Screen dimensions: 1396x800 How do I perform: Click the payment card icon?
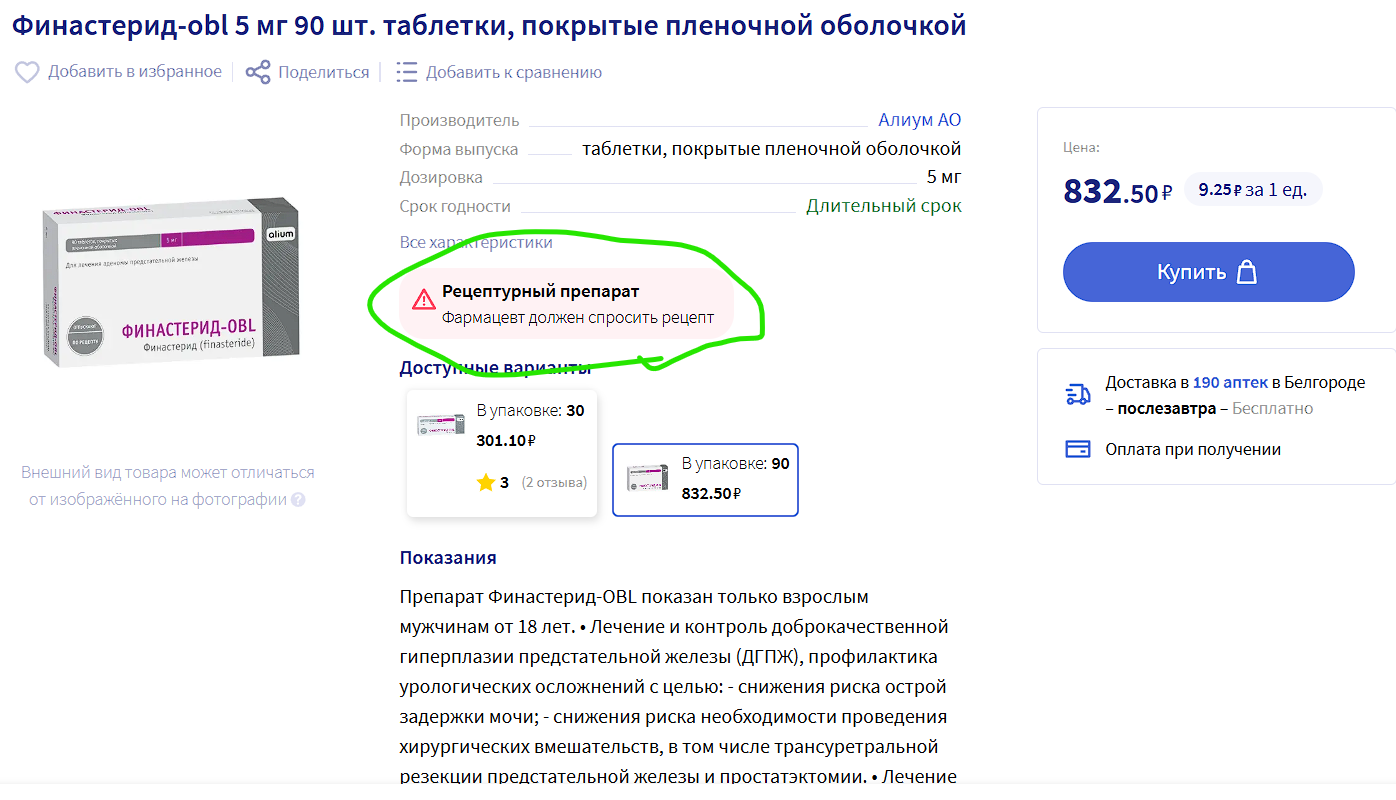[x=1078, y=449]
